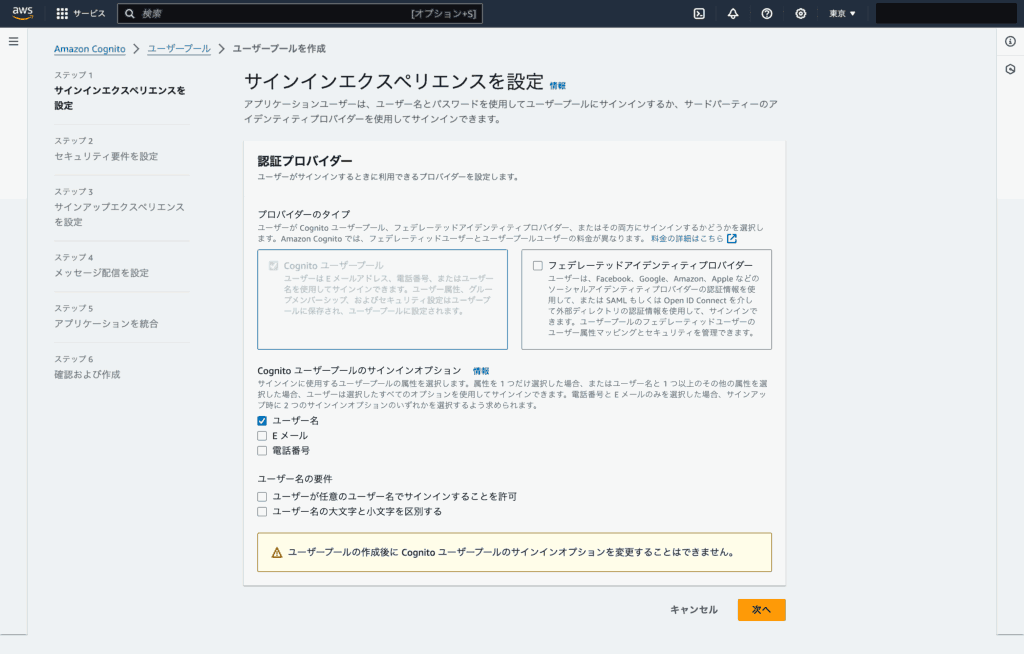Open the 東京 region dropdown
The image size is (1024, 654).
coord(842,14)
